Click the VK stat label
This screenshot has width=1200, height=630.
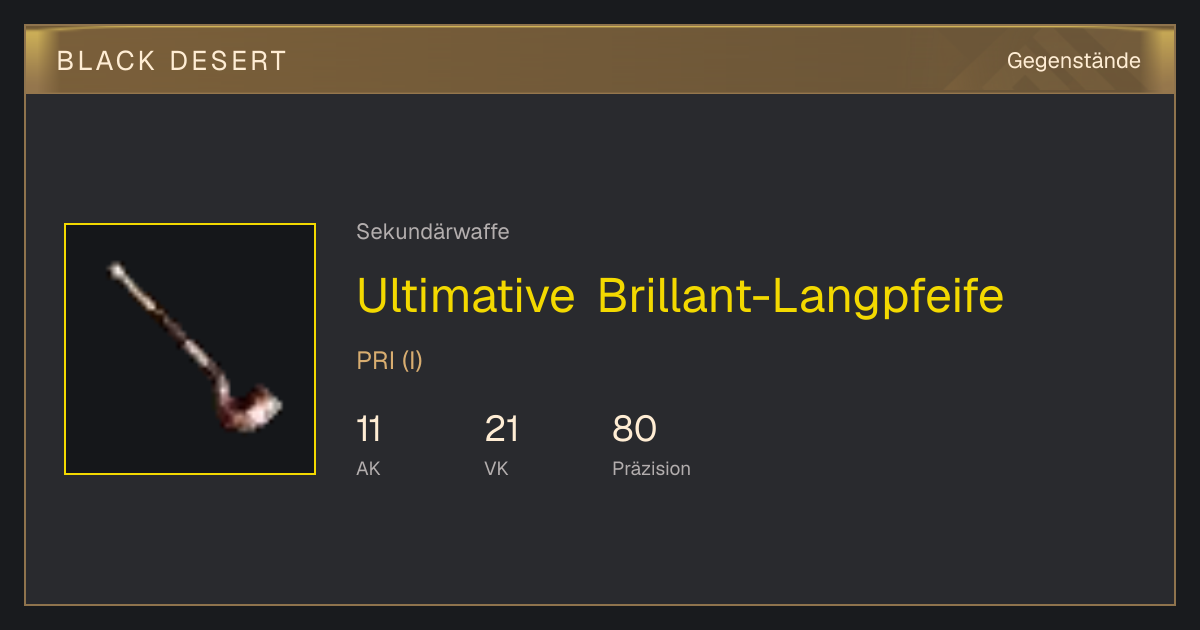(496, 469)
